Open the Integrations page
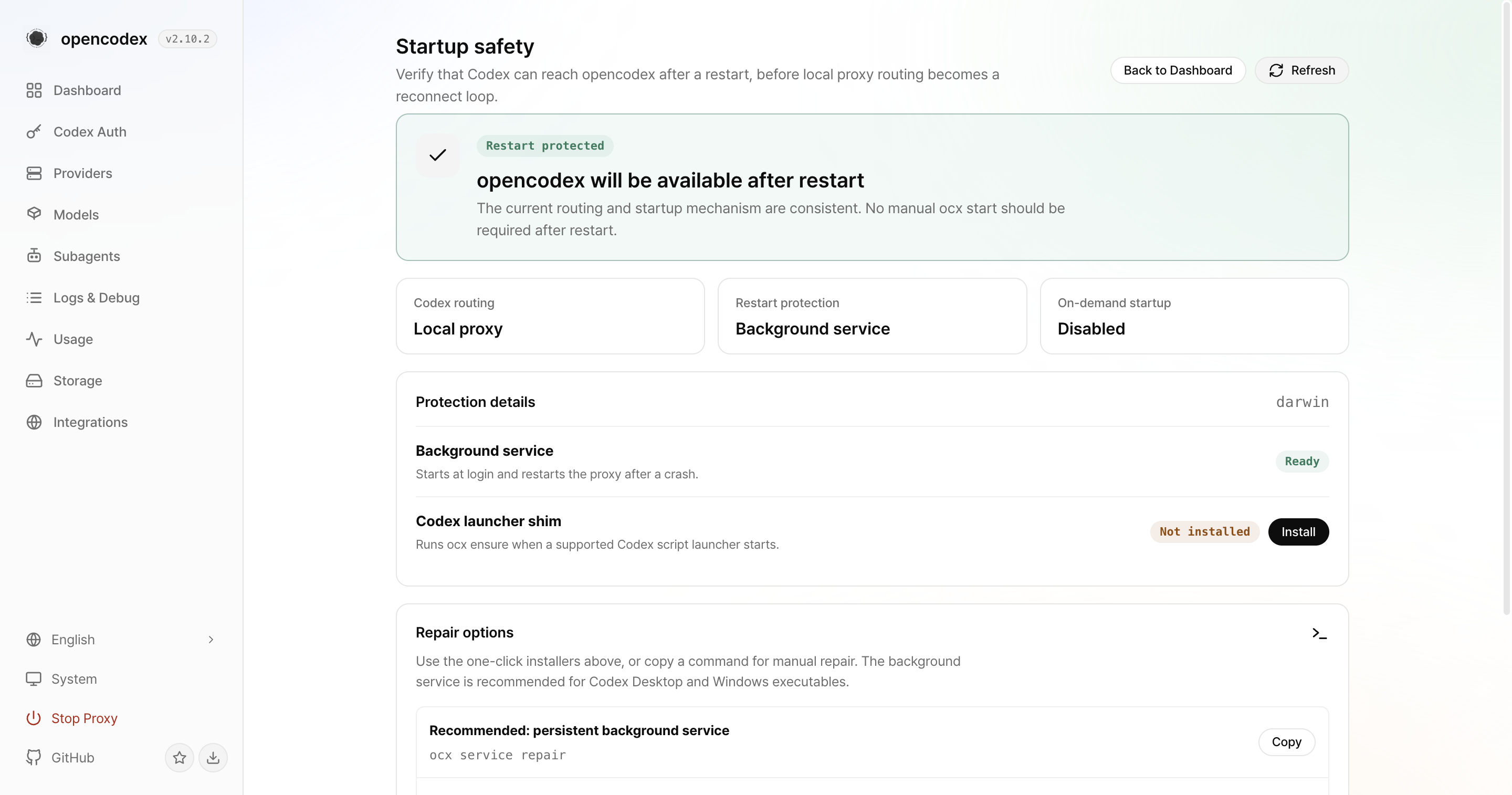The image size is (1512, 795). click(x=121, y=422)
